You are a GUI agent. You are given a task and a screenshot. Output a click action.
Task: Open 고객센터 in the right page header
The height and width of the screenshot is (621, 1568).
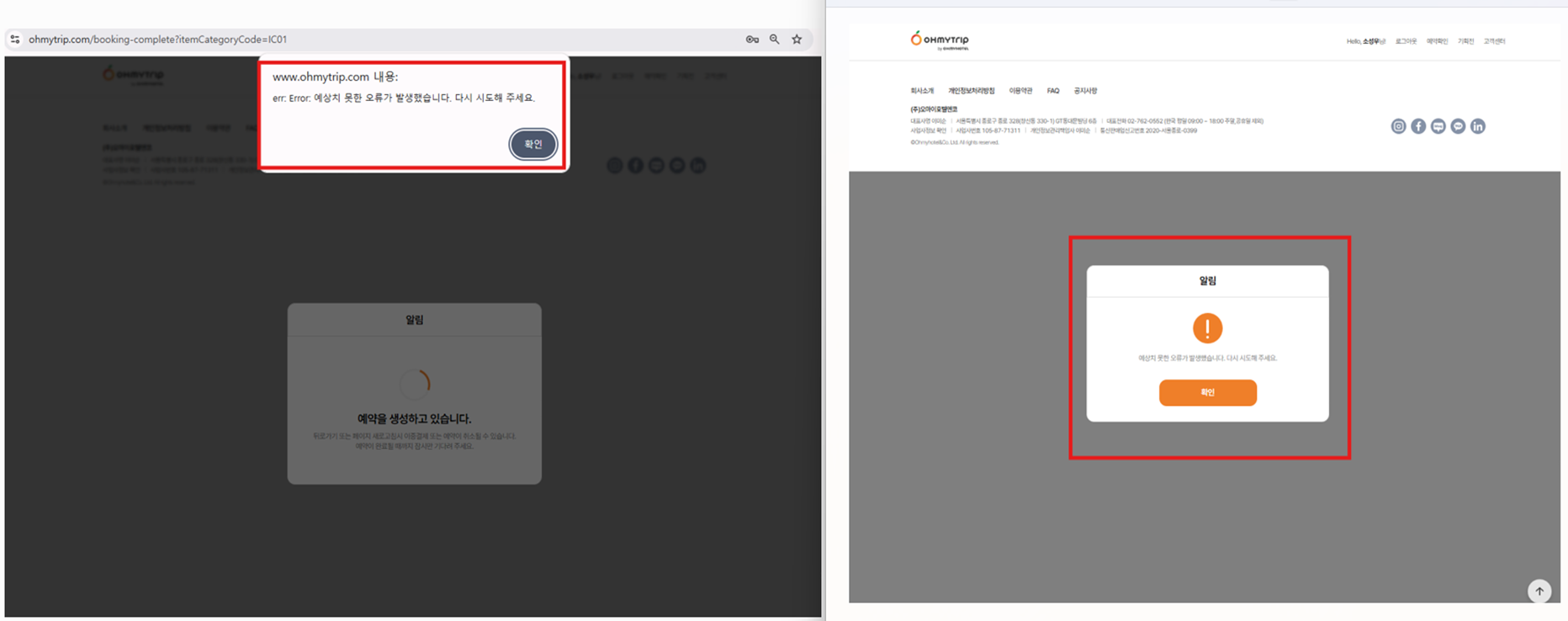(x=1494, y=41)
